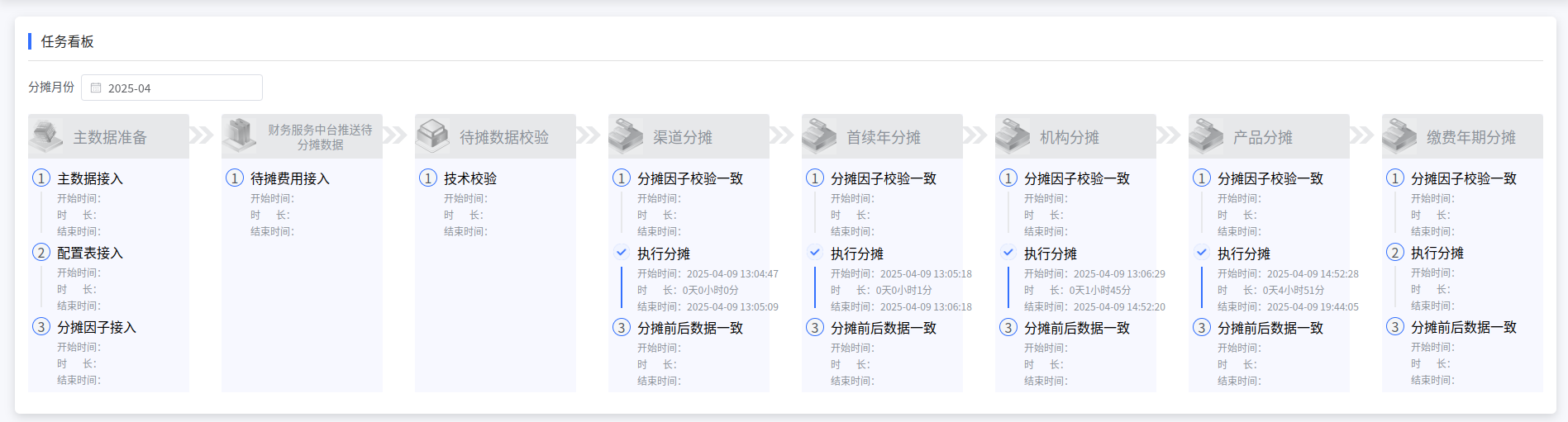Image resolution: width=1568 pixels, height=422 pixels.
Task: Click the checkmark beside 首续年分摊 执行分摊
Action: point(815,252)
